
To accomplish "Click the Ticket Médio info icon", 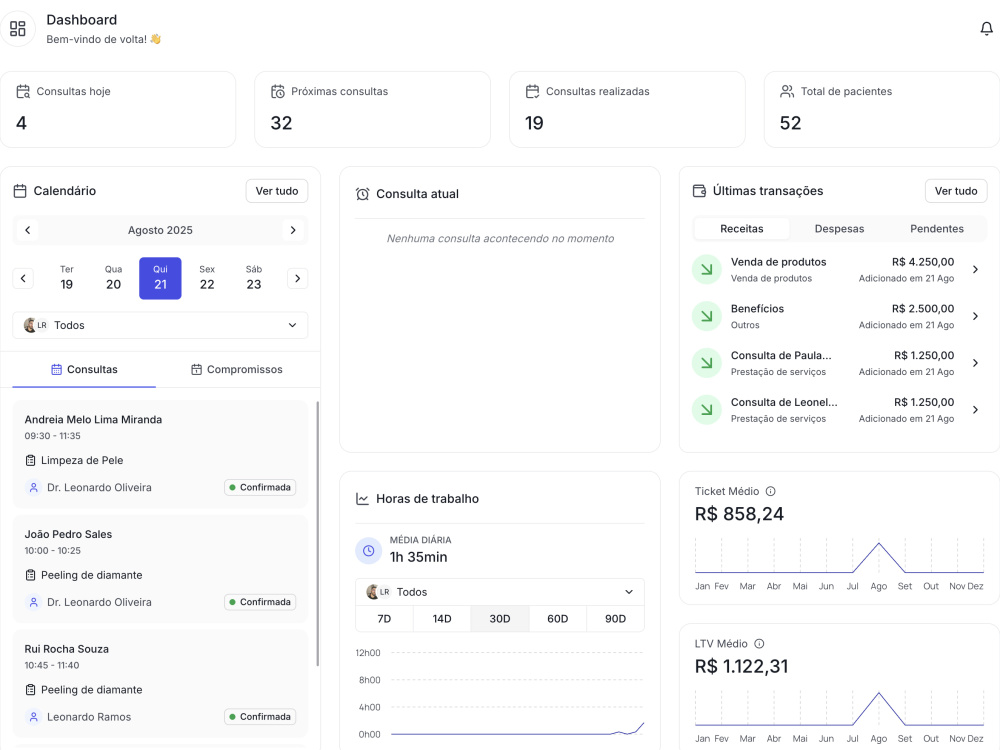I will coord(770,491).
